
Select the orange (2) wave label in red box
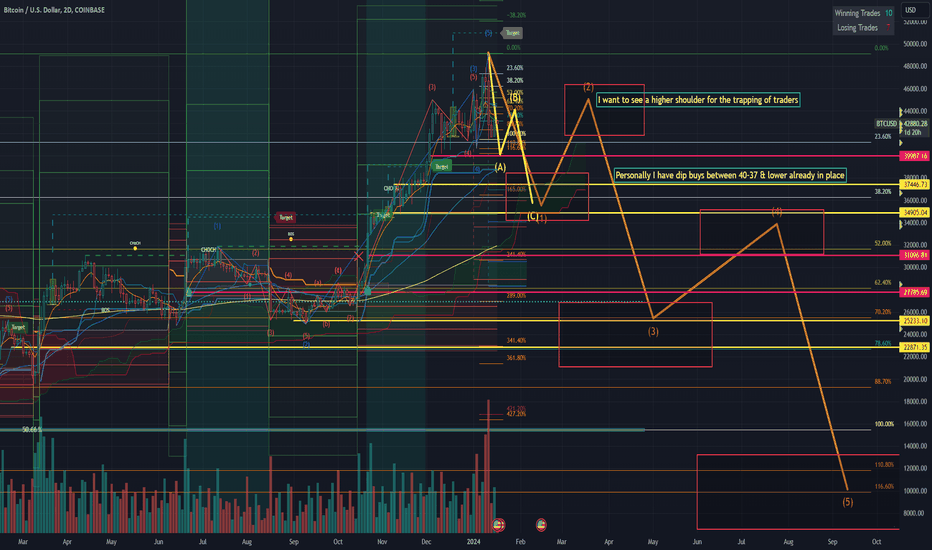click(588, 87)
